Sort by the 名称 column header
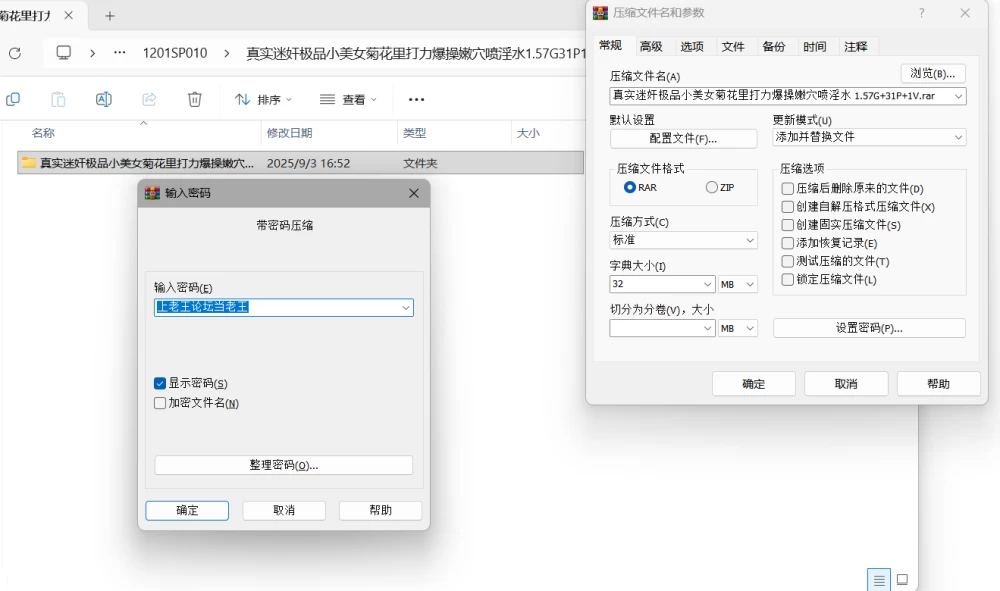This screenshot has height=591, width=1000. (43, 133)
